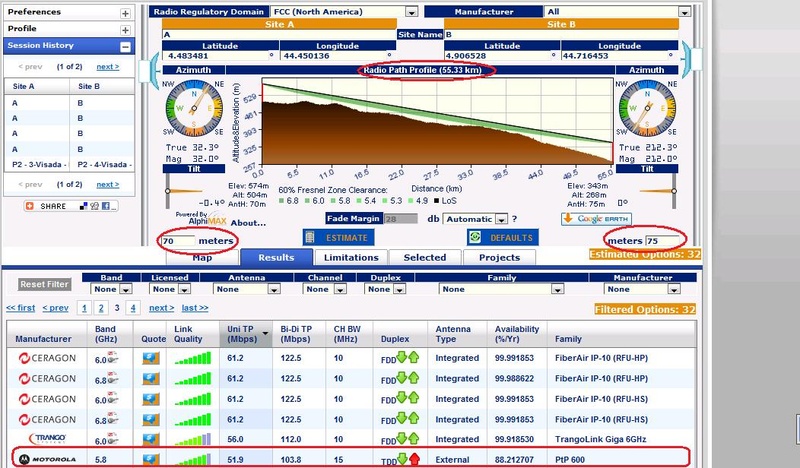
Task: Open the Duplex filter dropdown
Action: 400,289
